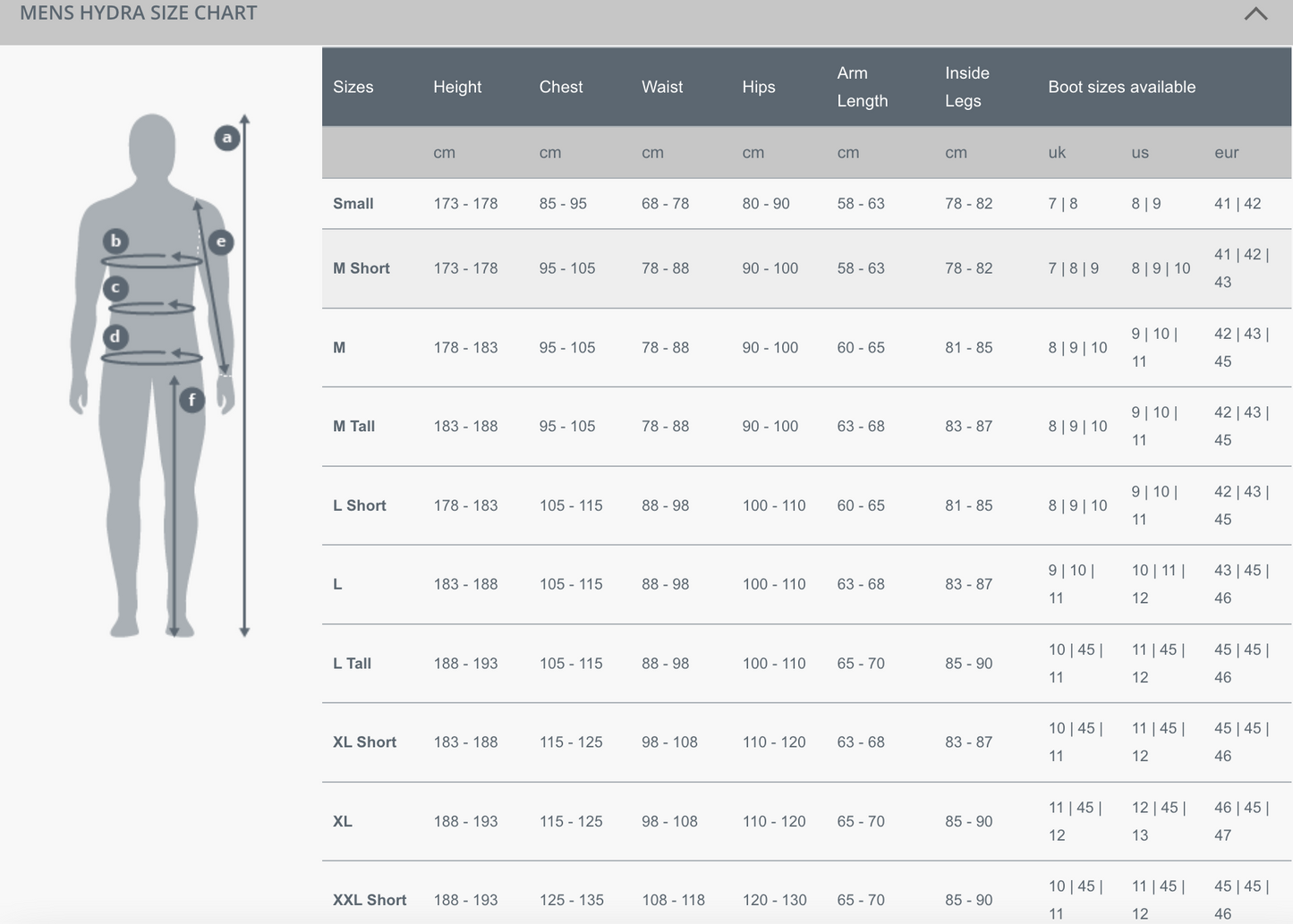Click the height marker 'a' icon
This screenshot has height=924, width=1293.
pos(227,138)
